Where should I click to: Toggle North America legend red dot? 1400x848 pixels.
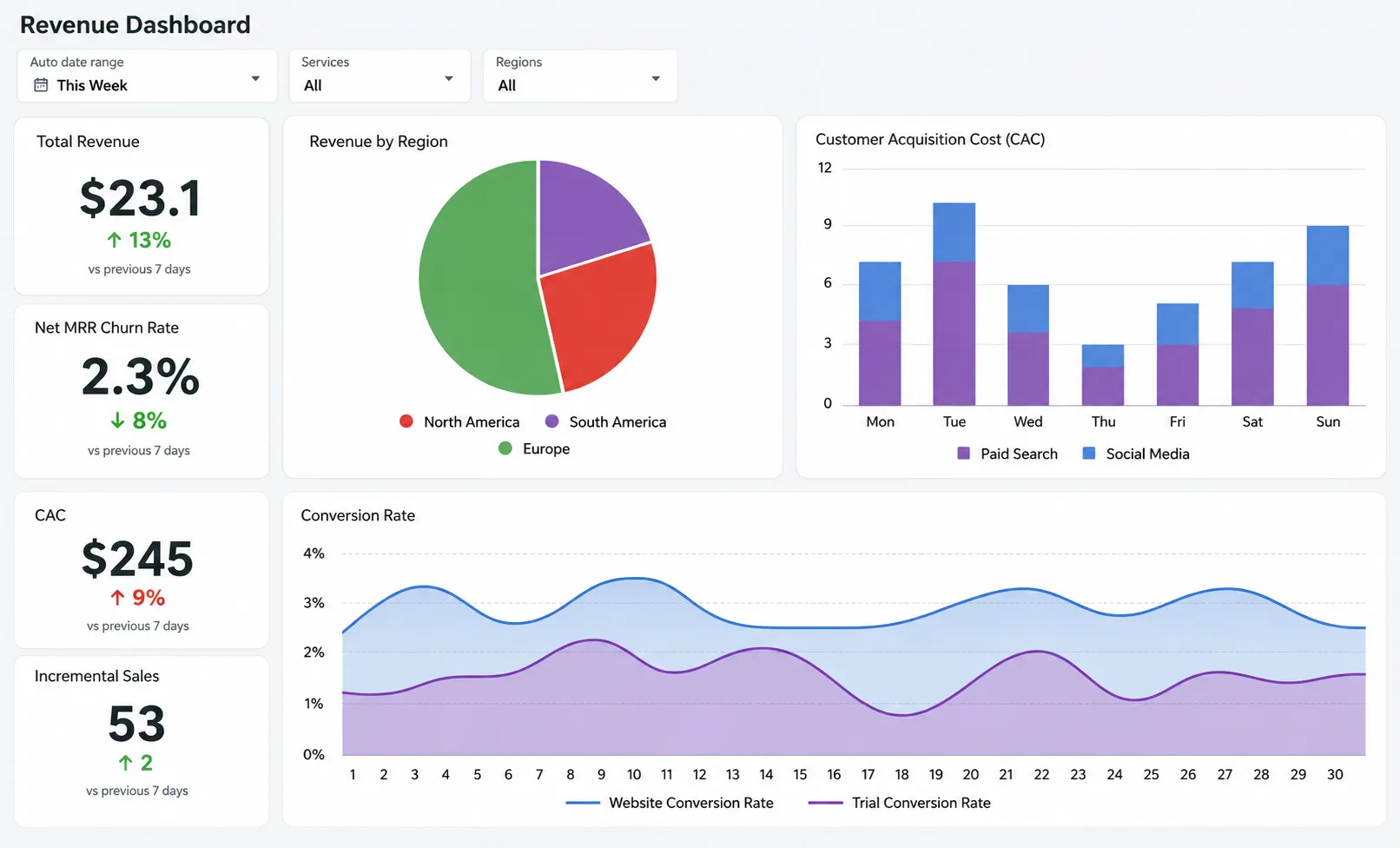[x=406, y=421]
